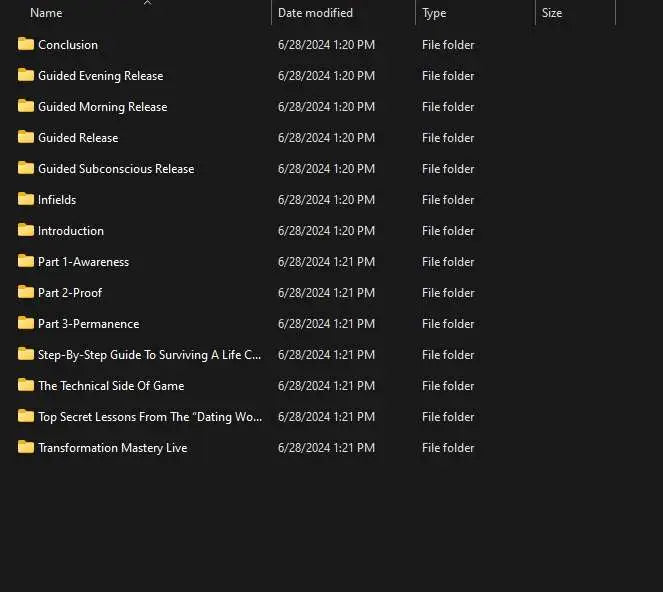The image size is (663, 592).
Task: Select Guided Subconscious Release folder name
Action: pyautogui.click(x=116, y=169)
